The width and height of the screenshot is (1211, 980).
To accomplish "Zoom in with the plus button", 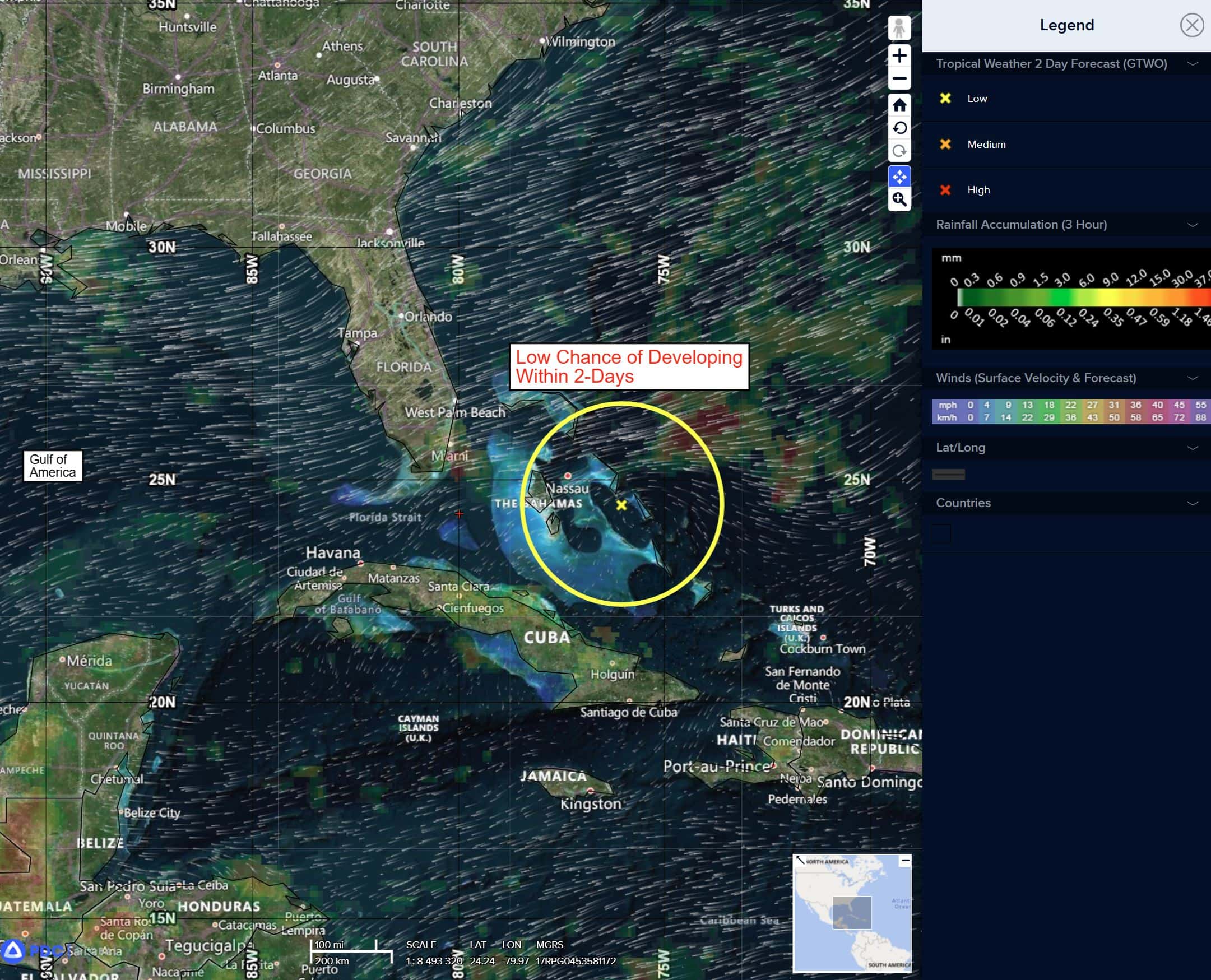I will pyautogui.click(x=899, y=56).
